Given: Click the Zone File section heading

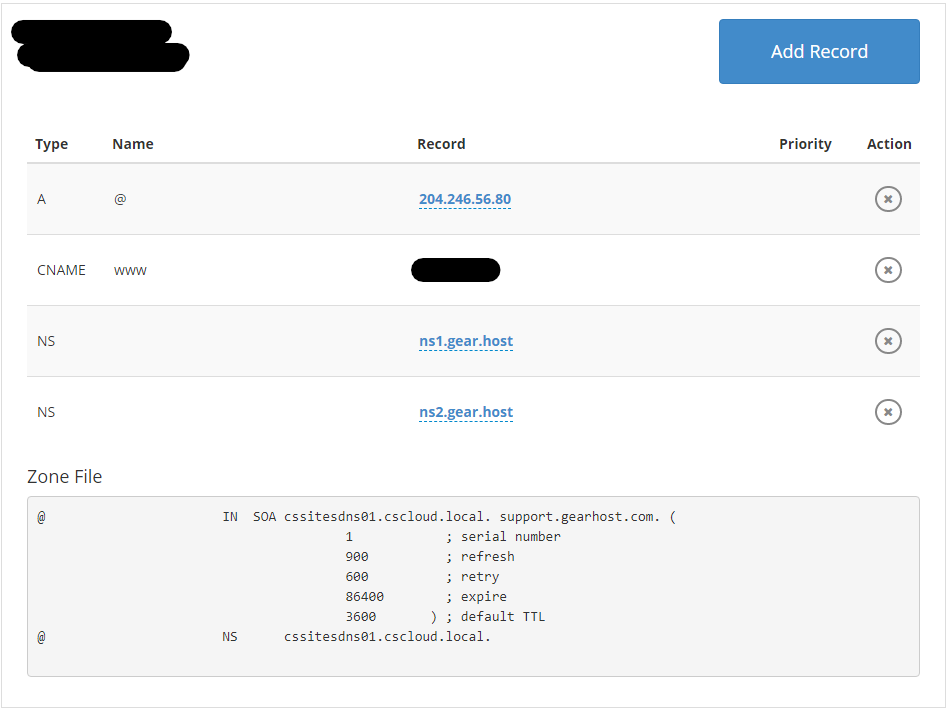Looking at the screenshot, I should [64, 476].
